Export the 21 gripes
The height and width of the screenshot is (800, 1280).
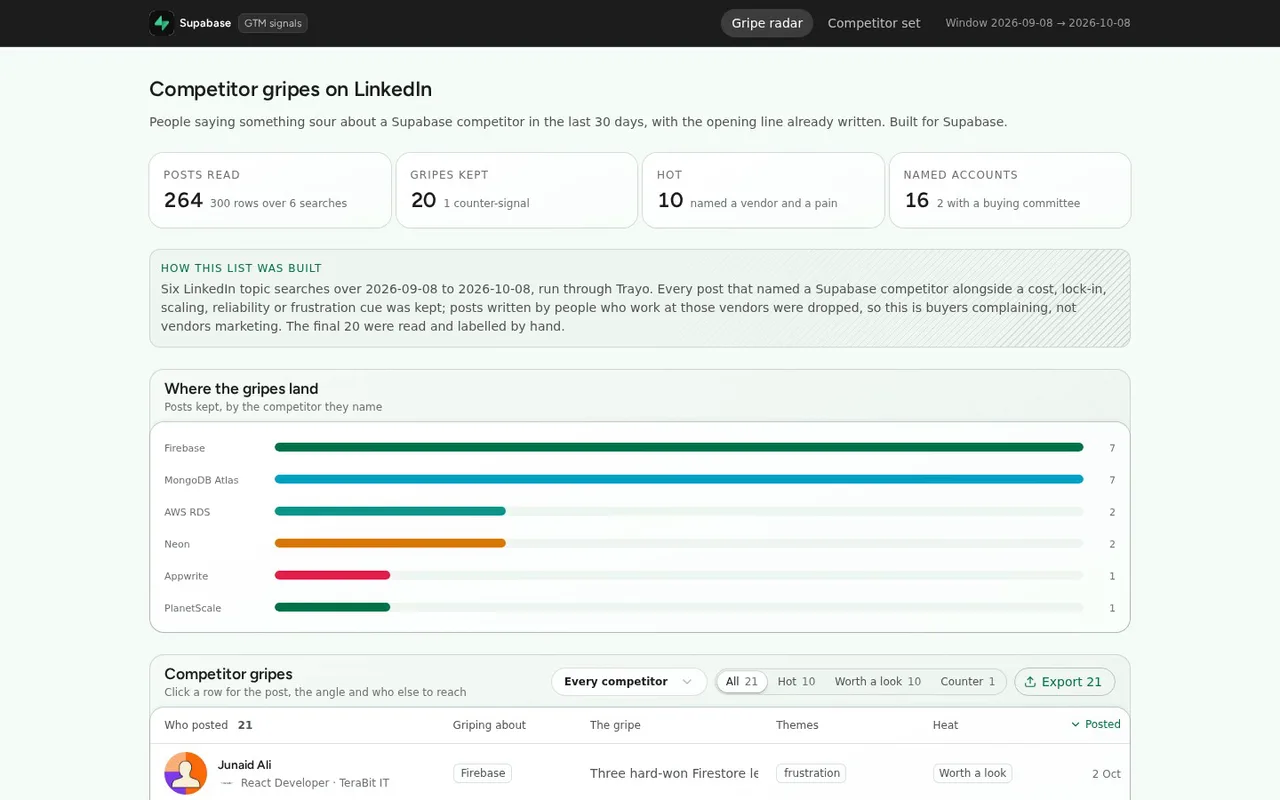(1064, 682)
